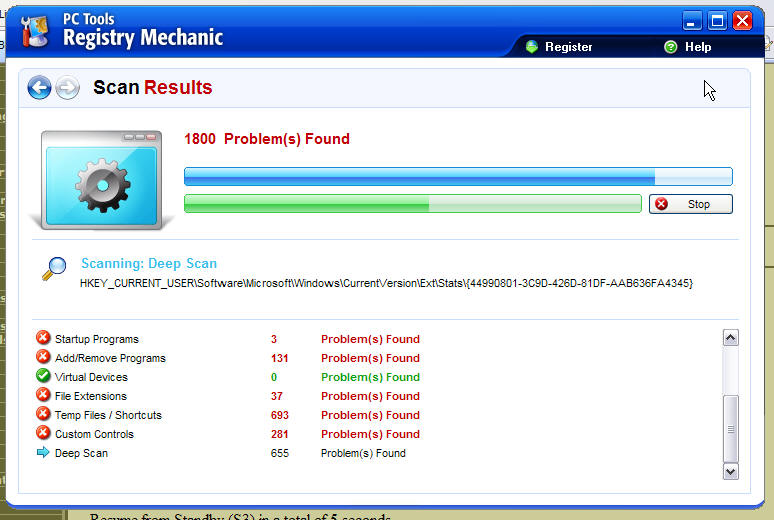This screenshot has width=774, height=520.
Task: Select the Deep Scan row label
Action: pos(81,453)
